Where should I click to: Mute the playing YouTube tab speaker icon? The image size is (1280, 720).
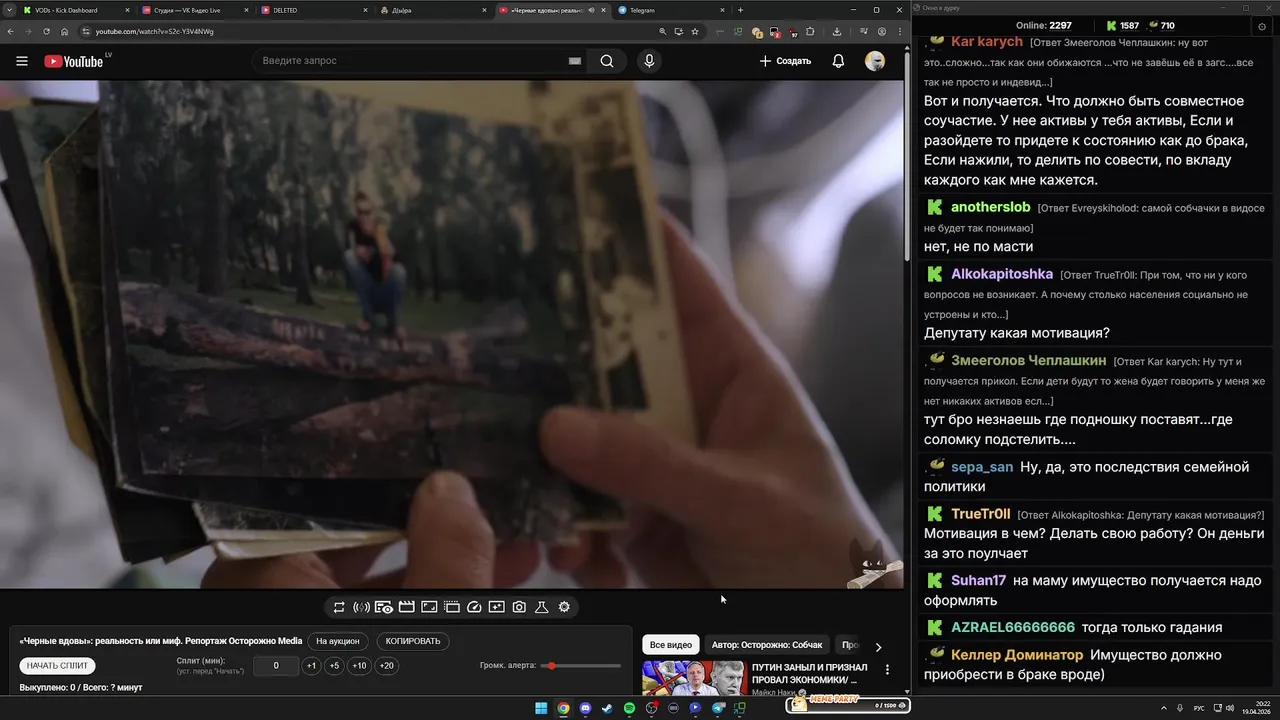click(591, 10)
